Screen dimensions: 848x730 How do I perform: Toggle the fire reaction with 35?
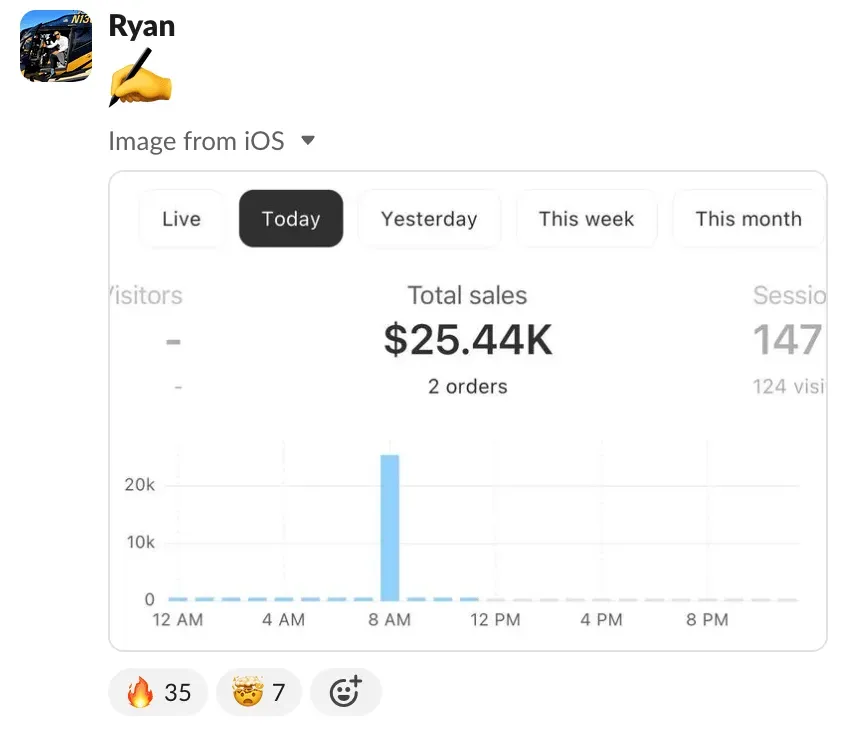158,692
